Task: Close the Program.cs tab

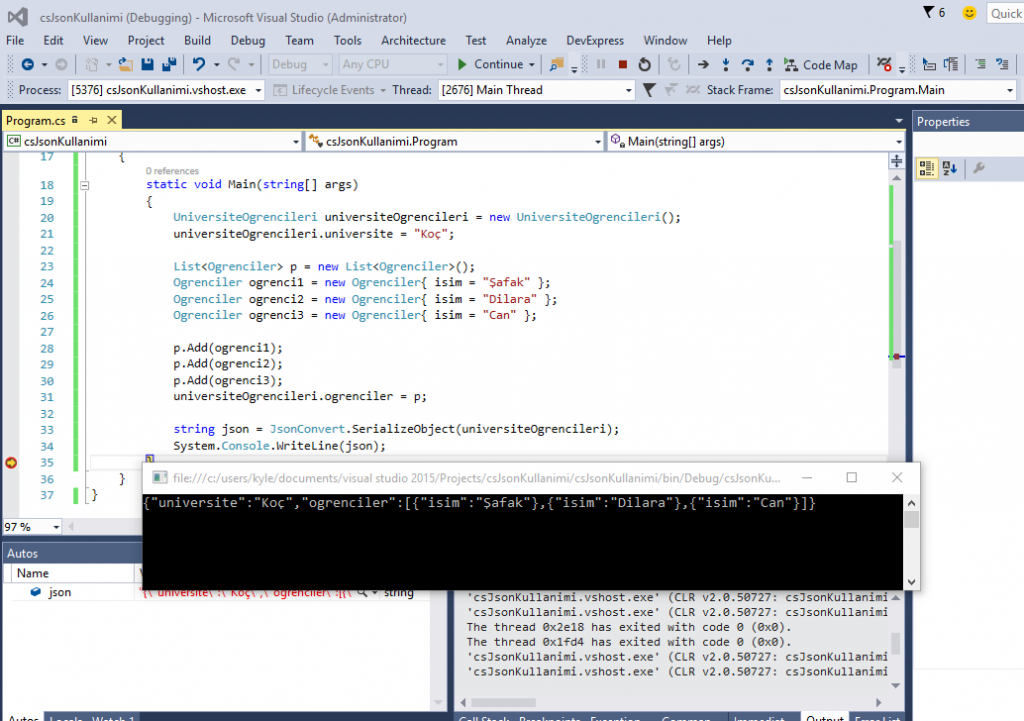Action: tap(112, 120)
